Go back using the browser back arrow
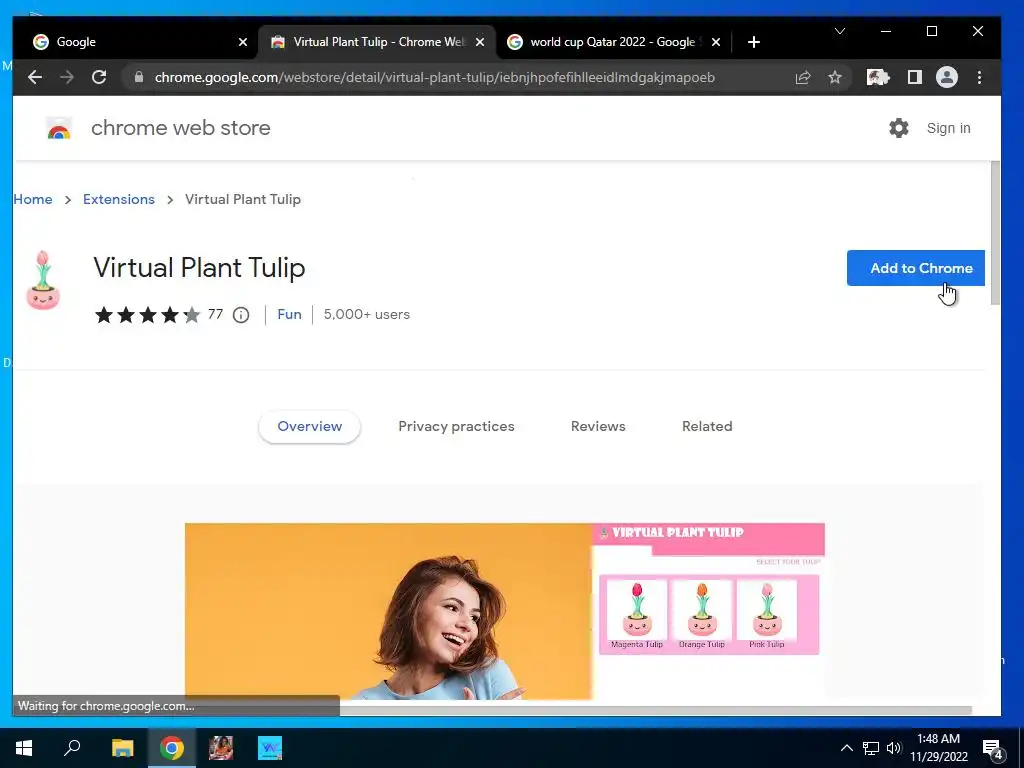 [35, 77]
